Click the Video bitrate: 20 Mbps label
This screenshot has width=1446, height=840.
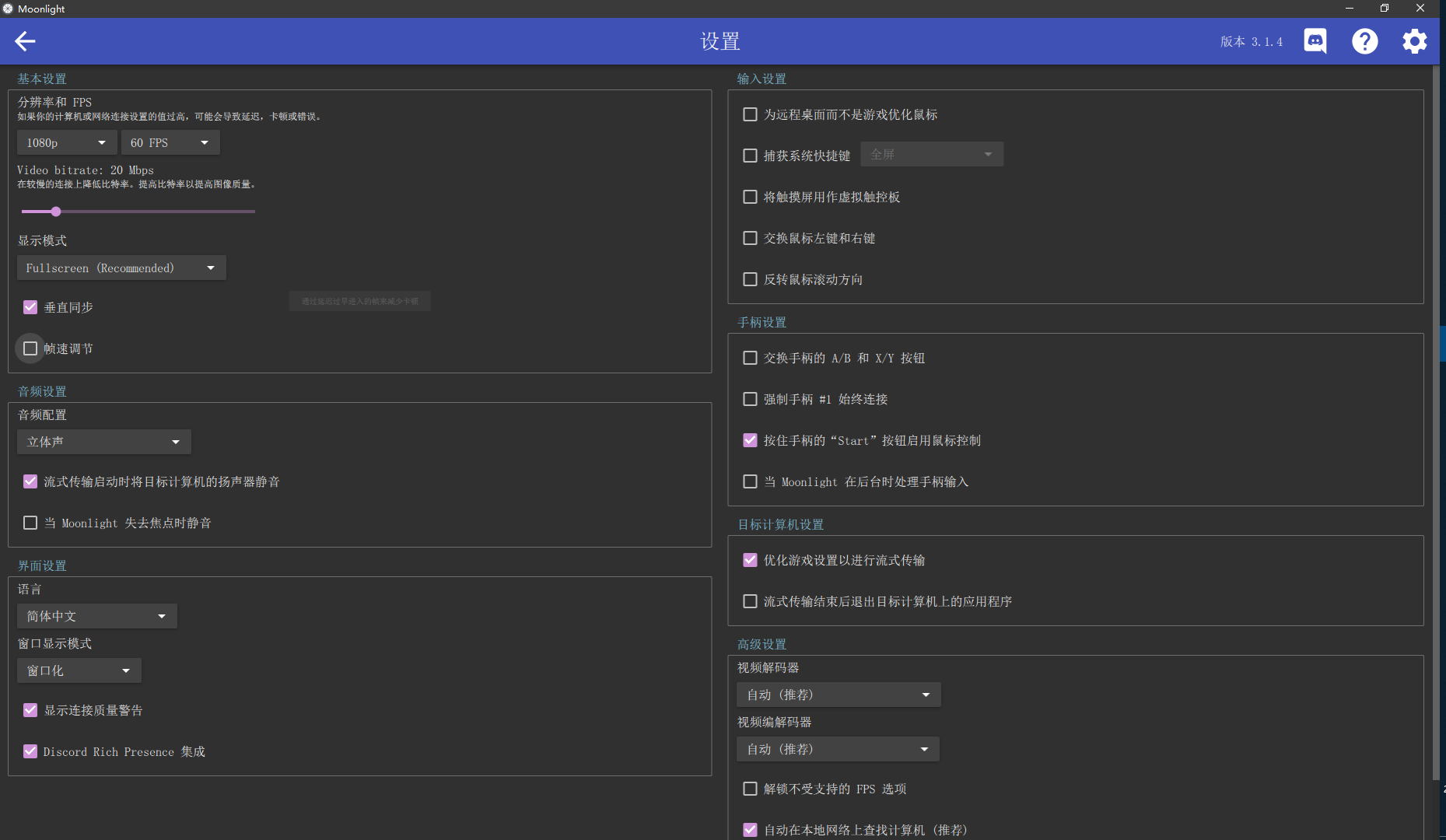(x=86, y=170)
